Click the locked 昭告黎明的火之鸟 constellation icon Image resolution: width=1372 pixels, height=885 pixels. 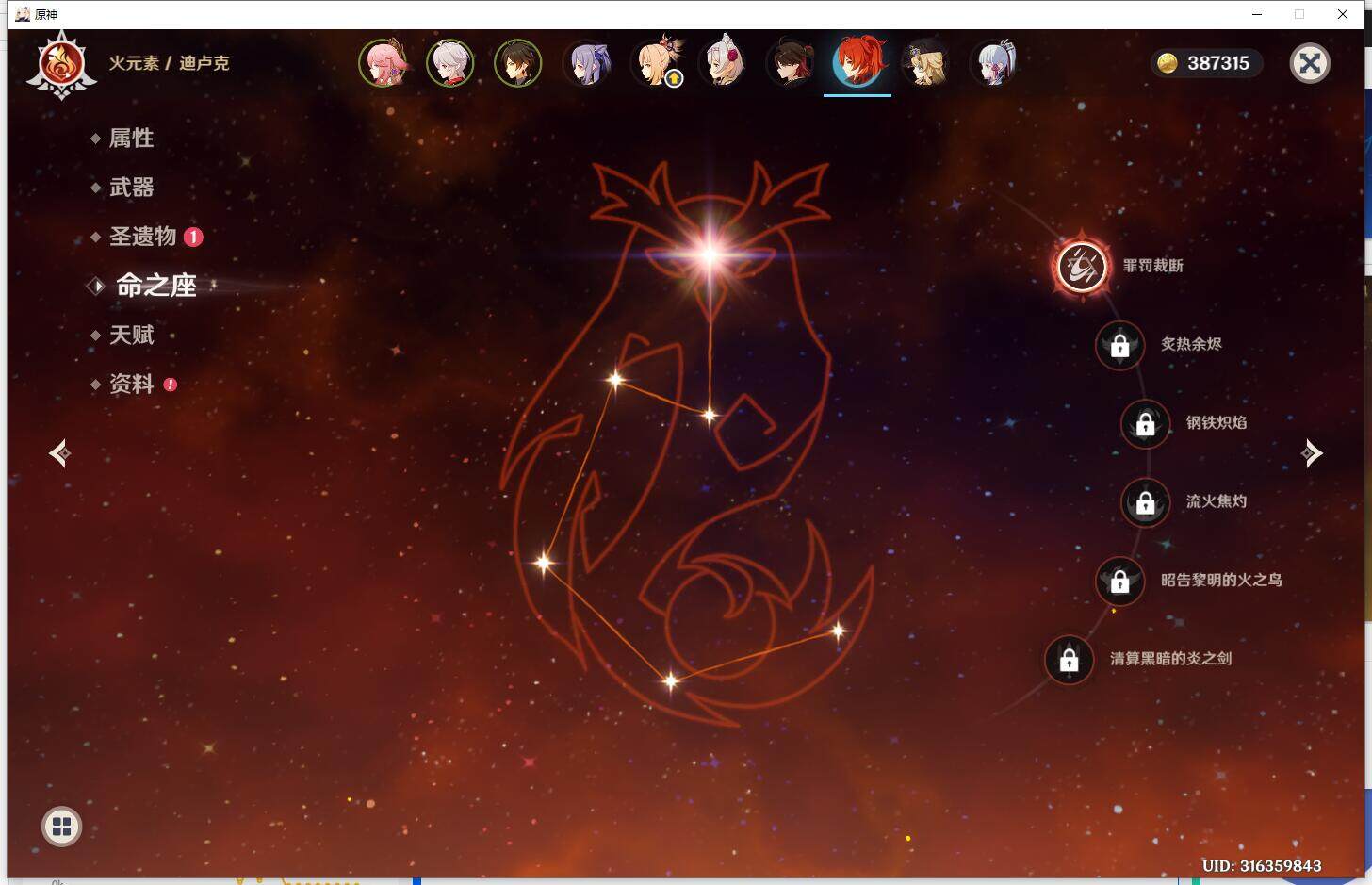(x=1119, y=581)
